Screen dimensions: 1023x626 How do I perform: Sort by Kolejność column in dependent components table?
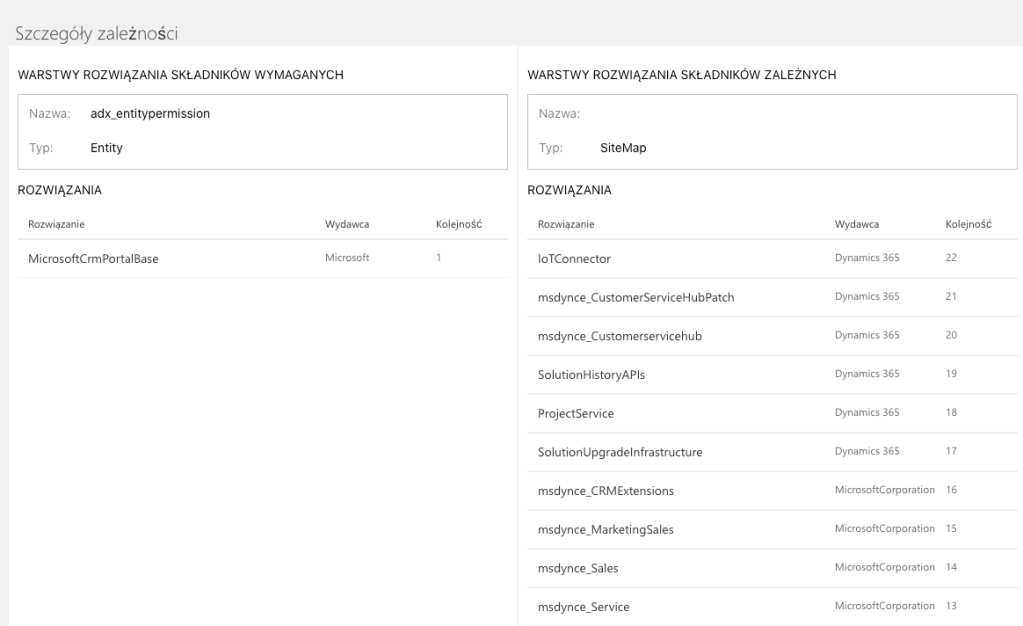tap(968, 224)
